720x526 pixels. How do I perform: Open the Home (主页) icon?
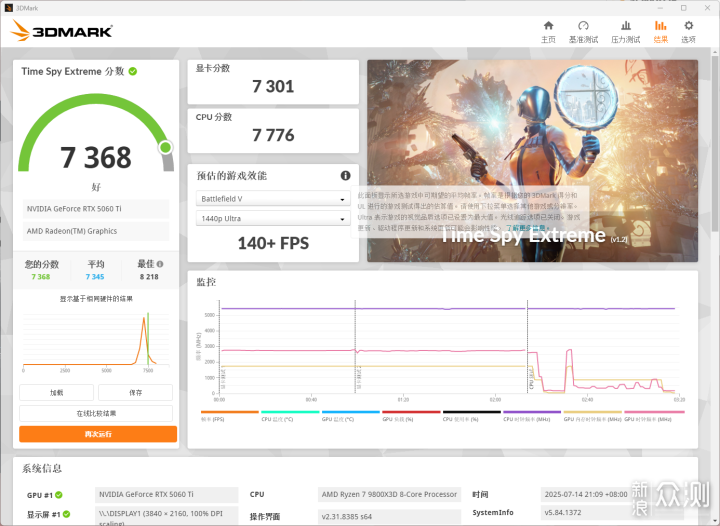[548, 26]
